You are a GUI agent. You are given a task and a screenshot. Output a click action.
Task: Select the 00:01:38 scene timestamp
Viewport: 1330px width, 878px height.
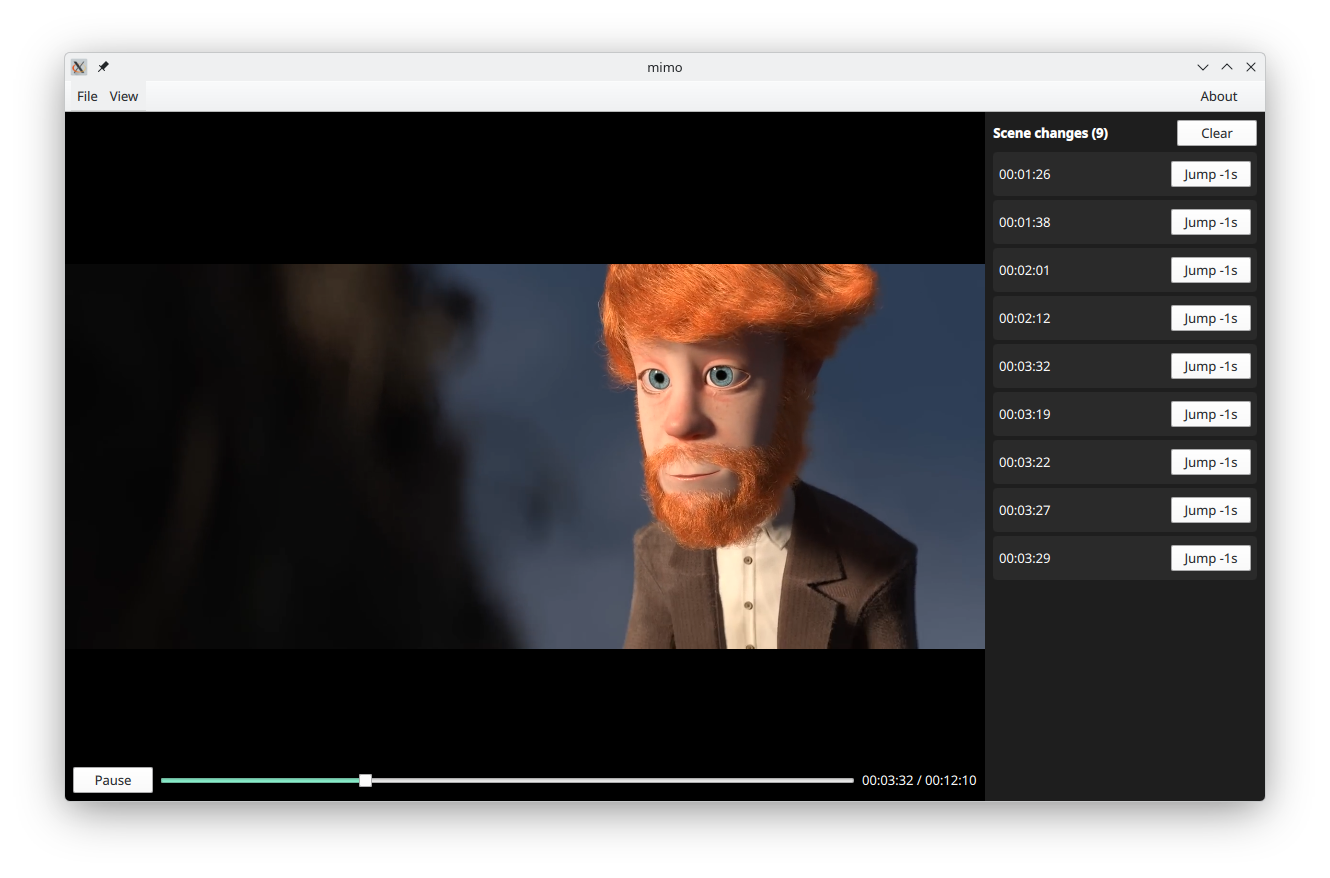point(1024,222)
